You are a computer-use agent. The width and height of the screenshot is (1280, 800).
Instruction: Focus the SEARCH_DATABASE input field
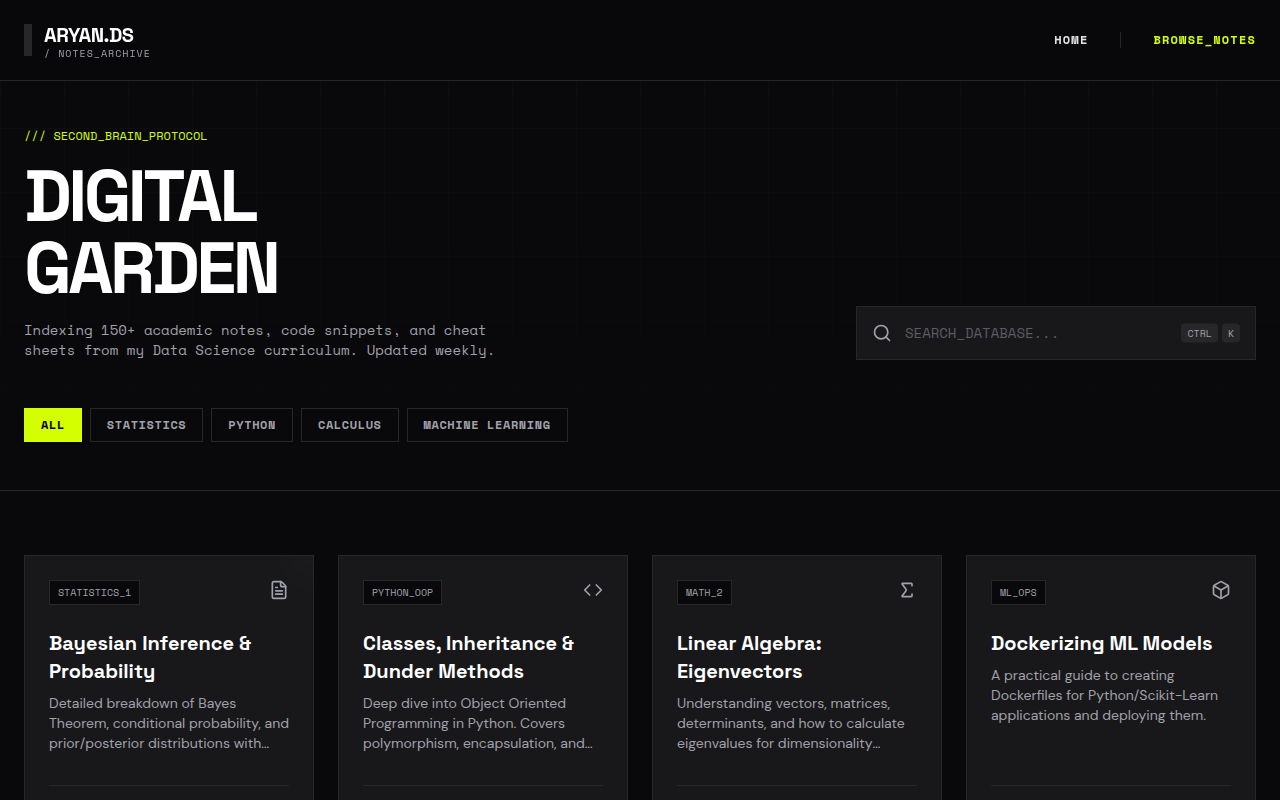click(x=1035, y=333)
